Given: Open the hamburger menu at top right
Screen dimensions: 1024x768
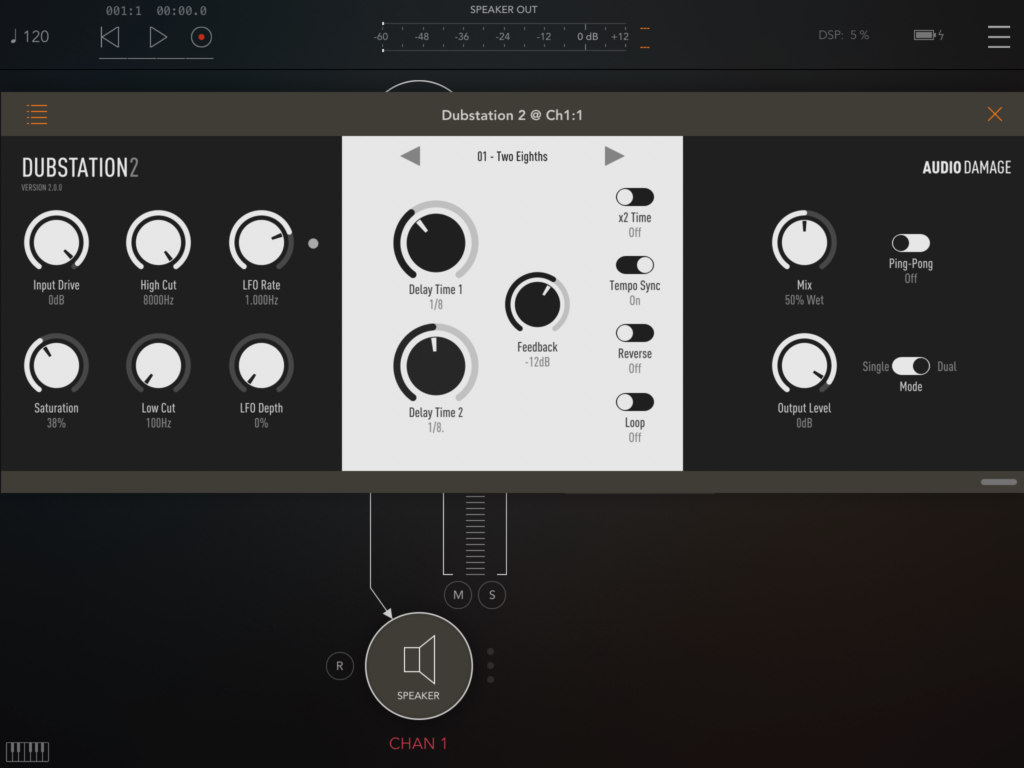Looking at the screenshot, I should point(998,36).
